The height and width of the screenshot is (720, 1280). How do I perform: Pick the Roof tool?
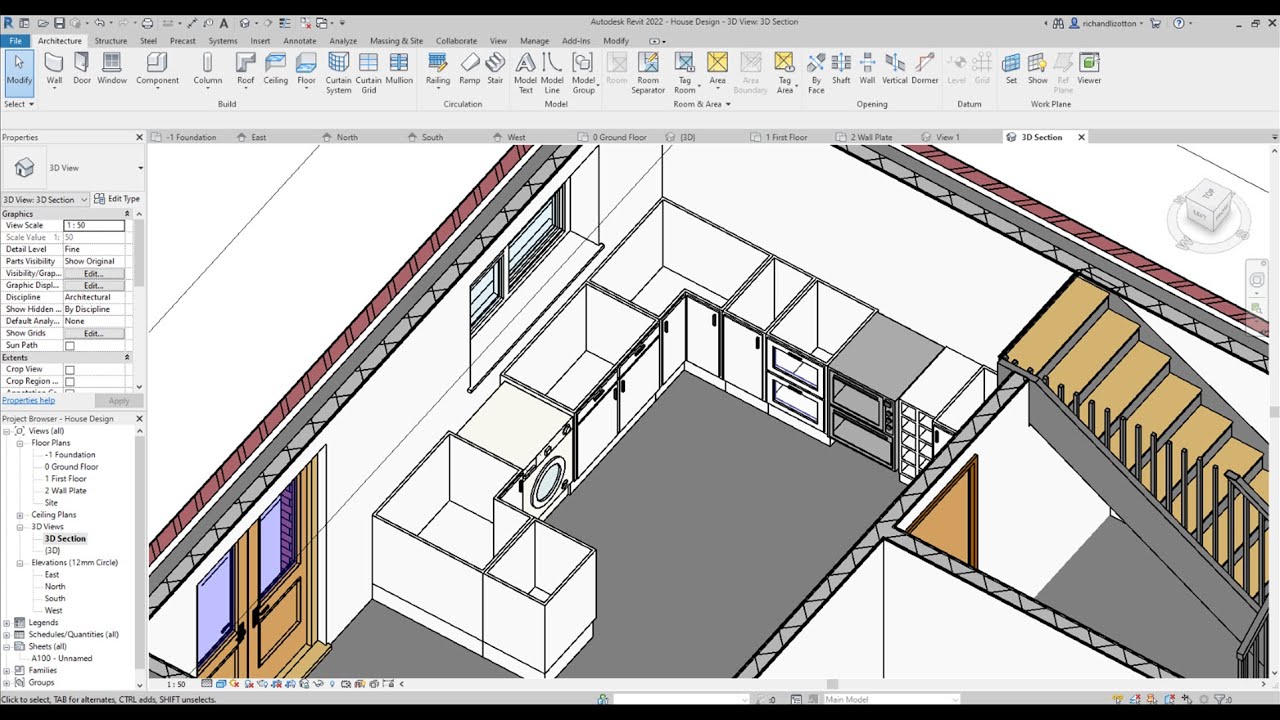click(x=245, y=69)
